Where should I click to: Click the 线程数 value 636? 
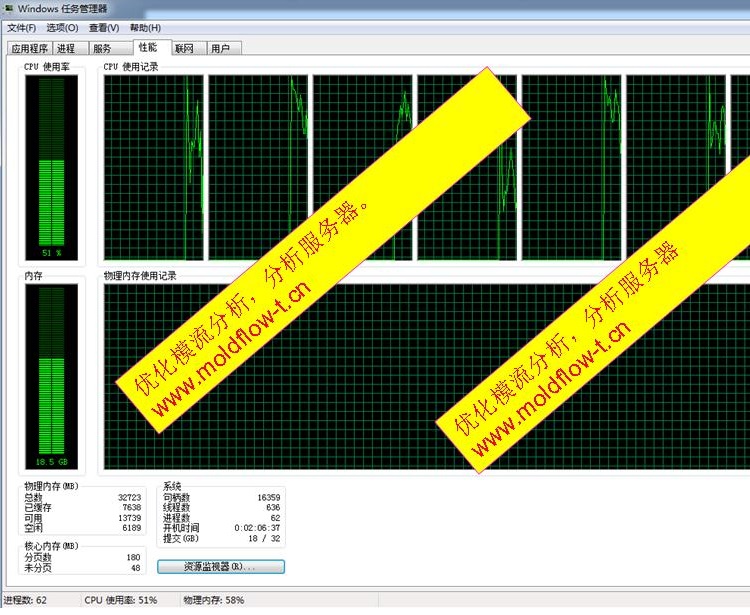(x=273, y=507)
